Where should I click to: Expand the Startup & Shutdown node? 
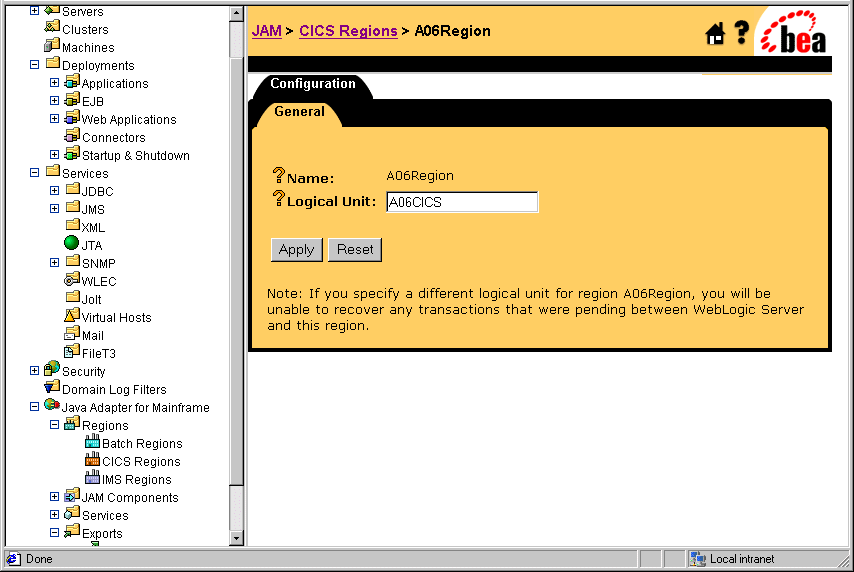[54, 154]
